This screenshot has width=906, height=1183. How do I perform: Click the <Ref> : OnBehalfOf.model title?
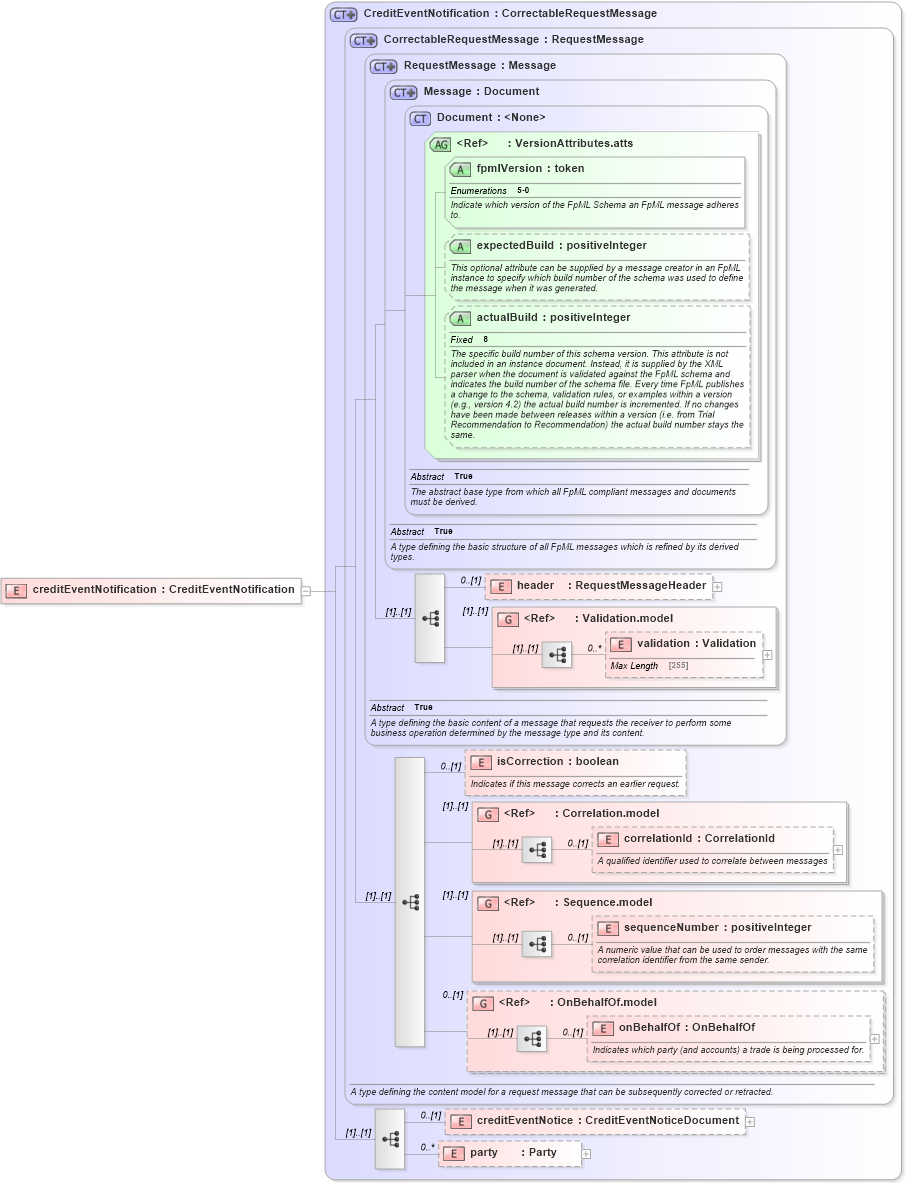coord(577,1002)
